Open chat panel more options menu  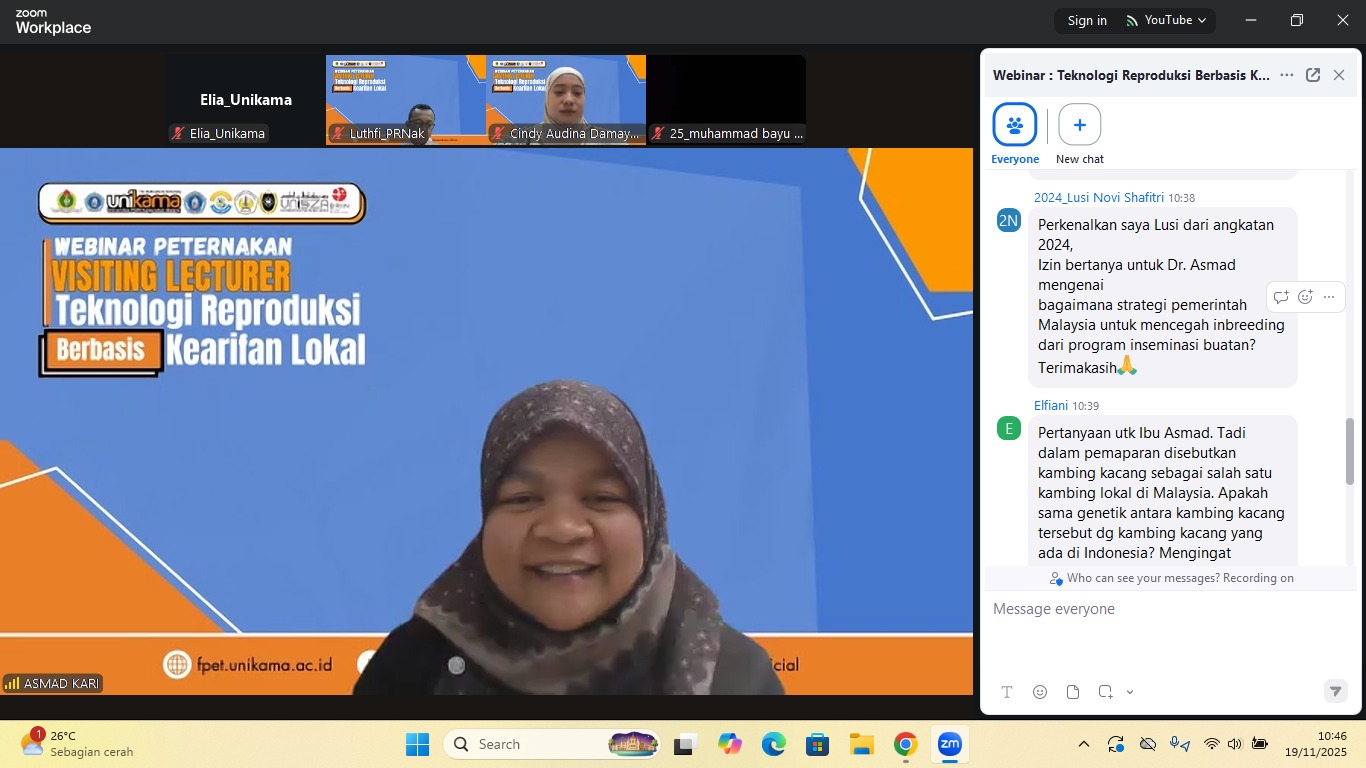click(1287, 75)
